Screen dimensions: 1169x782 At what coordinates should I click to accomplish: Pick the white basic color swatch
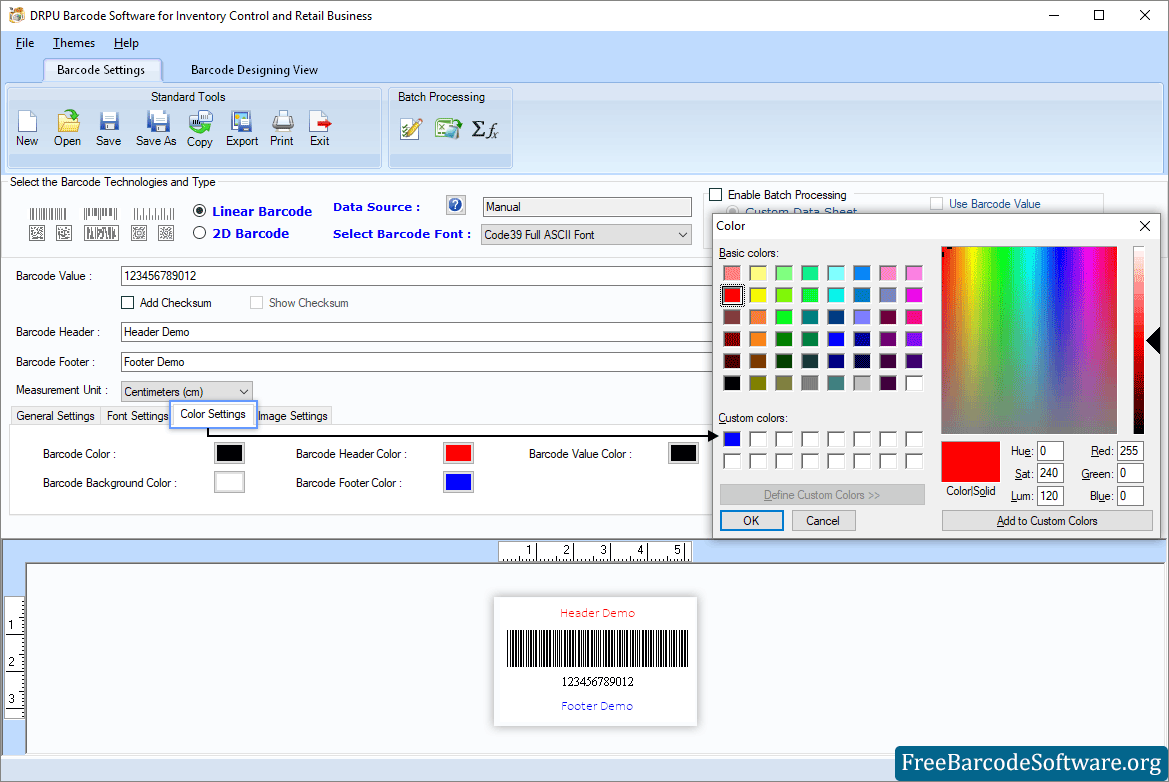point(914,383)
